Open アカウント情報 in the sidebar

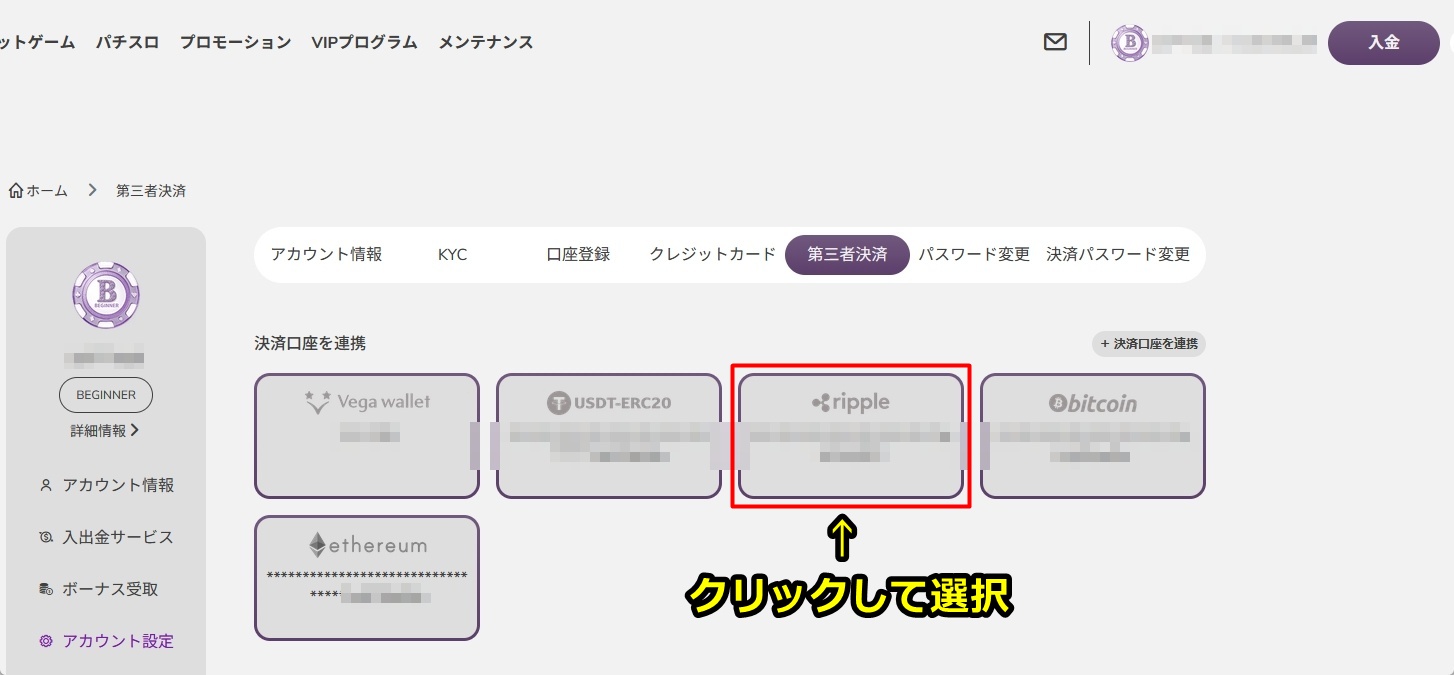pos(118,486)
